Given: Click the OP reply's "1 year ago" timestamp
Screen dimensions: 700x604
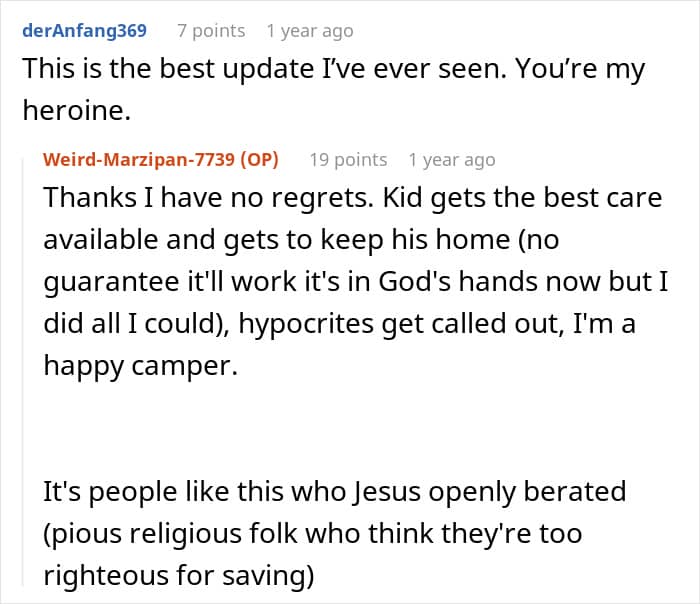Looking at the screenshot, I should [x=451, y=160].
